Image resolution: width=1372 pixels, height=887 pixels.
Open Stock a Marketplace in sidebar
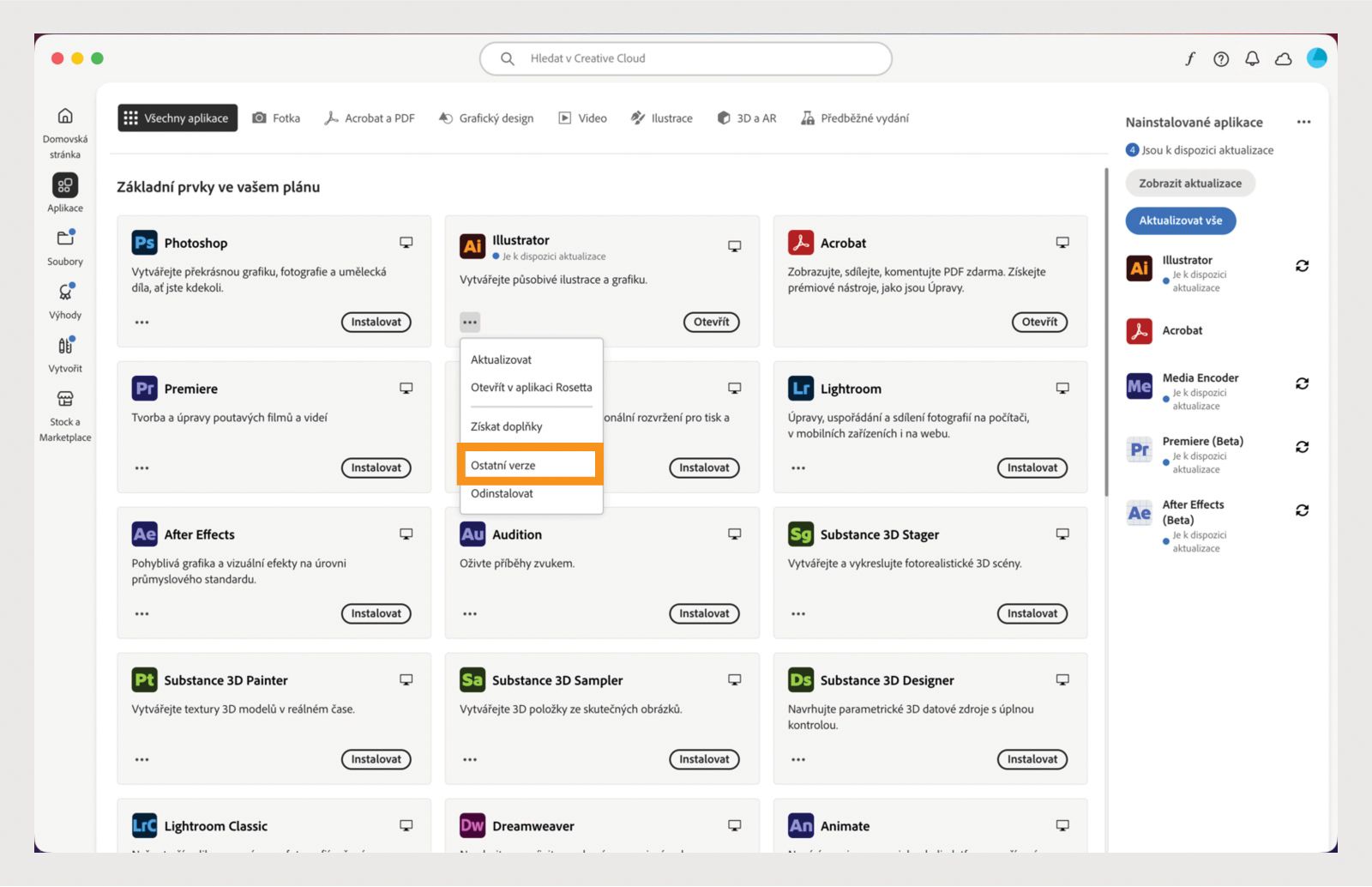(65, 416)
